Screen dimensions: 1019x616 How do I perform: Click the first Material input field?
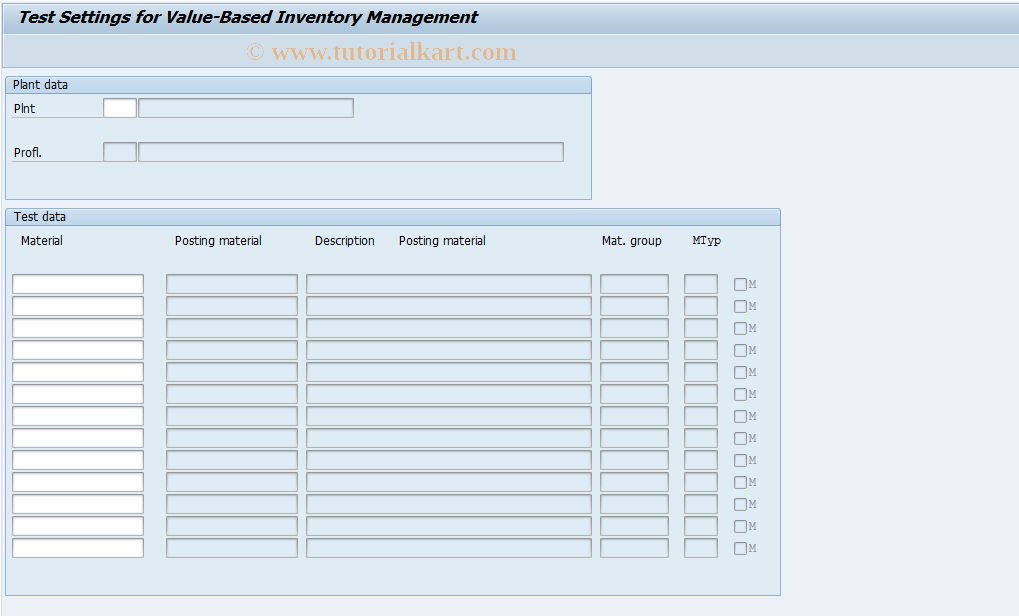pyautogui.click(x=77, y=283)
